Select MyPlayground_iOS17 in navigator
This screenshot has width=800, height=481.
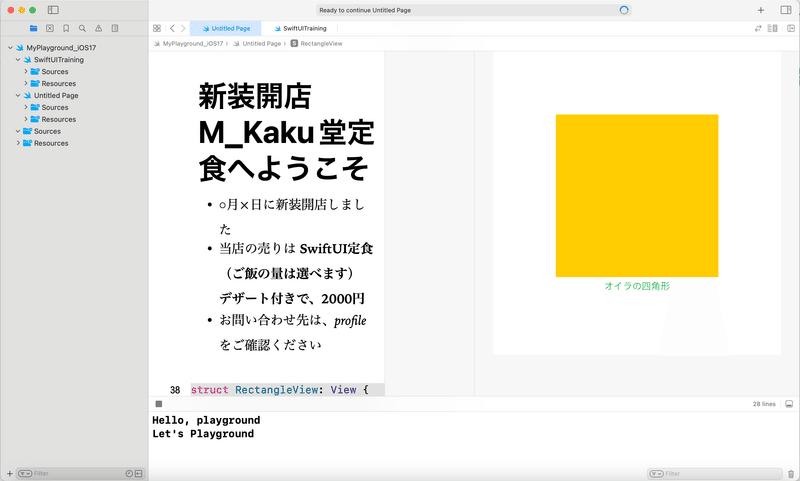(61, 47)
